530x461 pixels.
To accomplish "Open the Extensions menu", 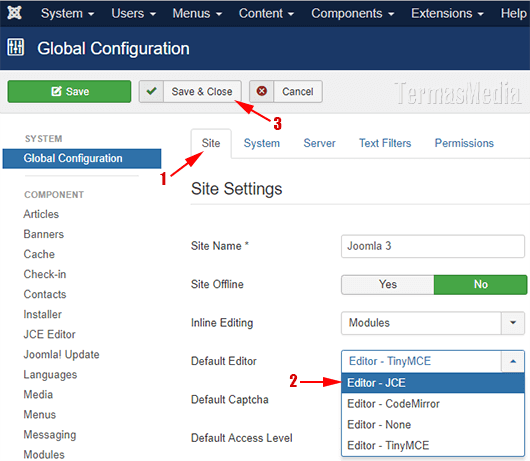I will pos(447,14).
